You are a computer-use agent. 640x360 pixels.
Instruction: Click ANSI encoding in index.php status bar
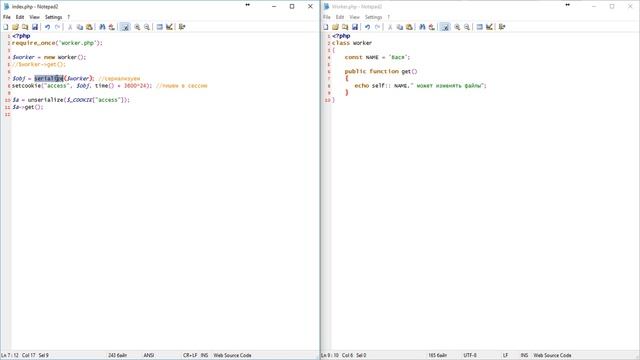click(x=149, y=356)
